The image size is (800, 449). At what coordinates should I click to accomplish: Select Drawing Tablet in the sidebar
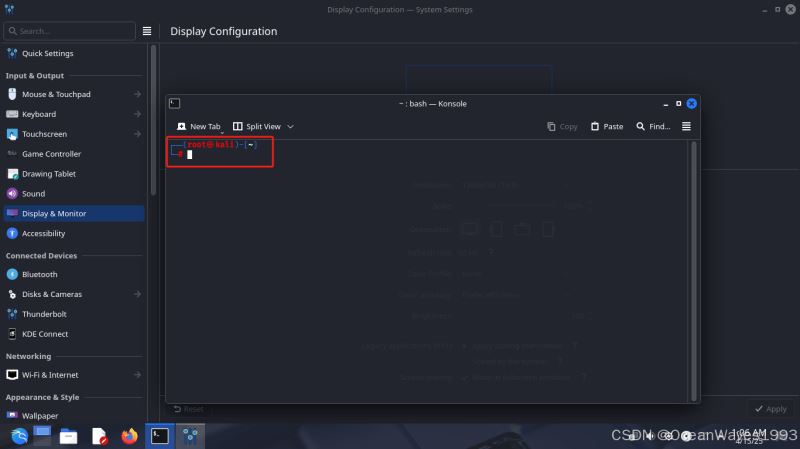tap(48, 174)
